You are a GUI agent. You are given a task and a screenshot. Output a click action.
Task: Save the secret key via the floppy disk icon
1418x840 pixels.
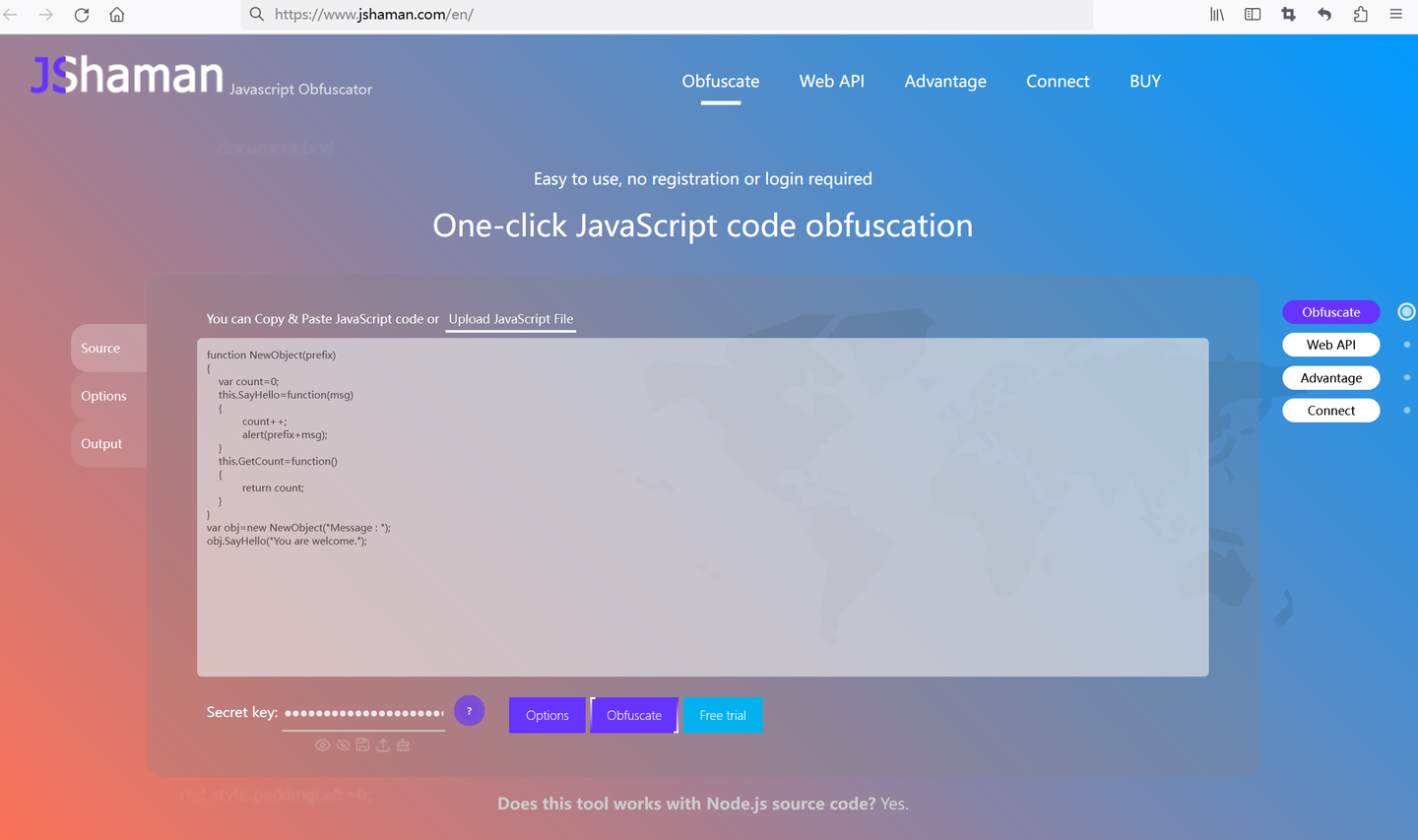(x=362, y=744)
